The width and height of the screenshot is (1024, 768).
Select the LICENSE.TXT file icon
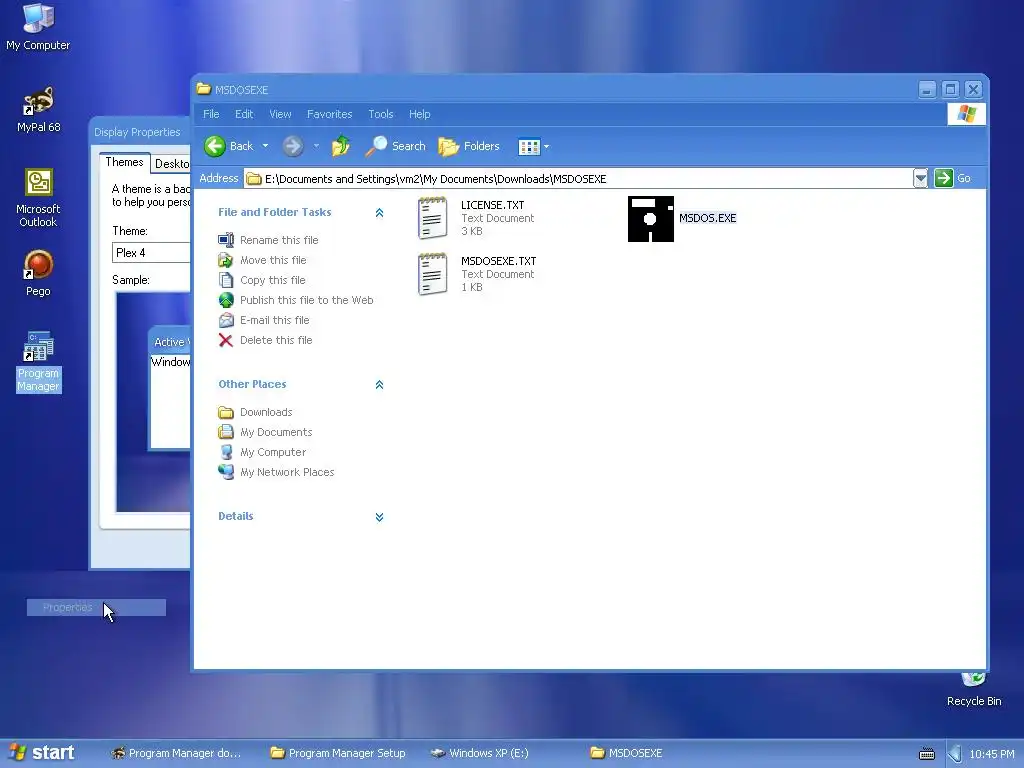coord(432,218)
